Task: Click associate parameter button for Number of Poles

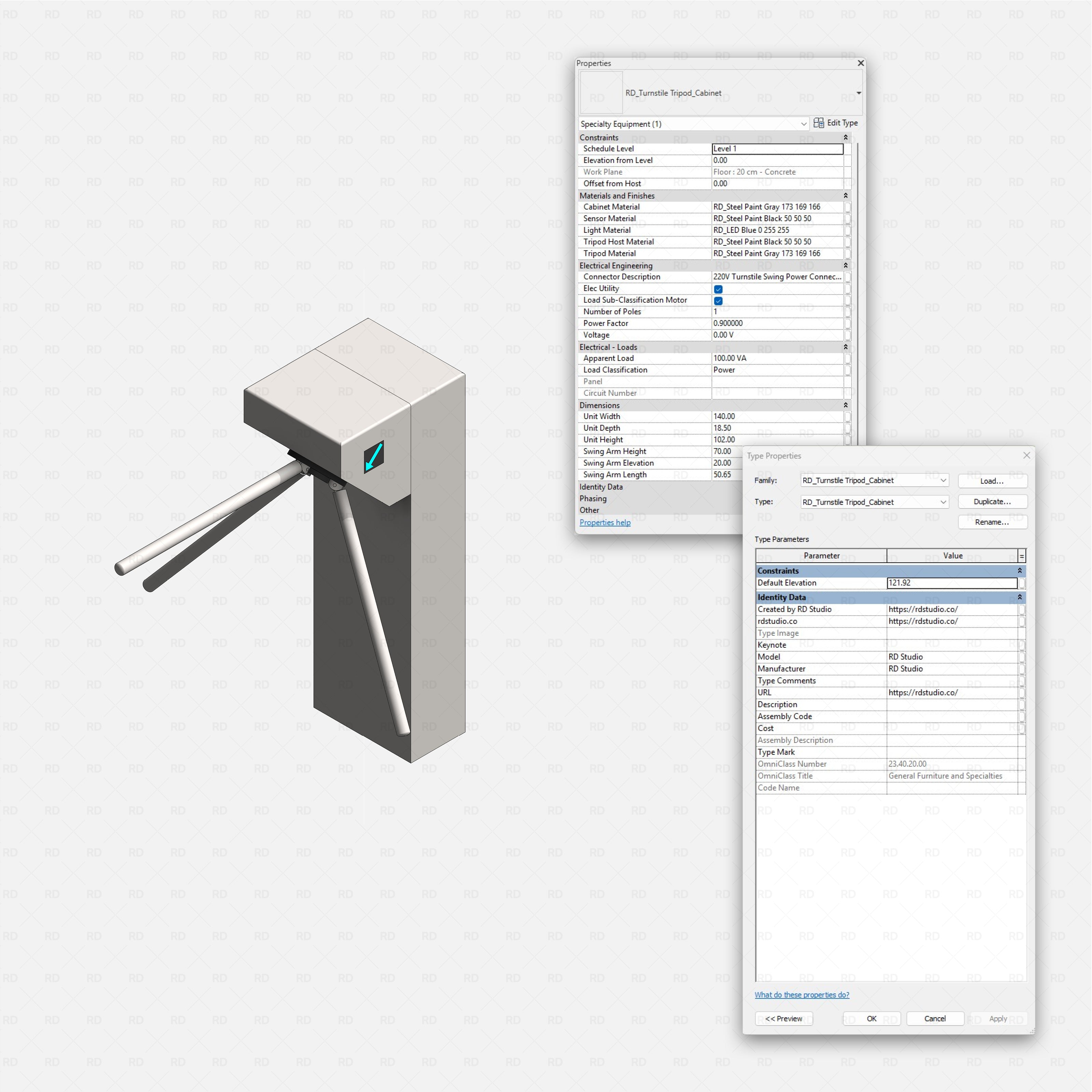Action: [x=847, y=312]
